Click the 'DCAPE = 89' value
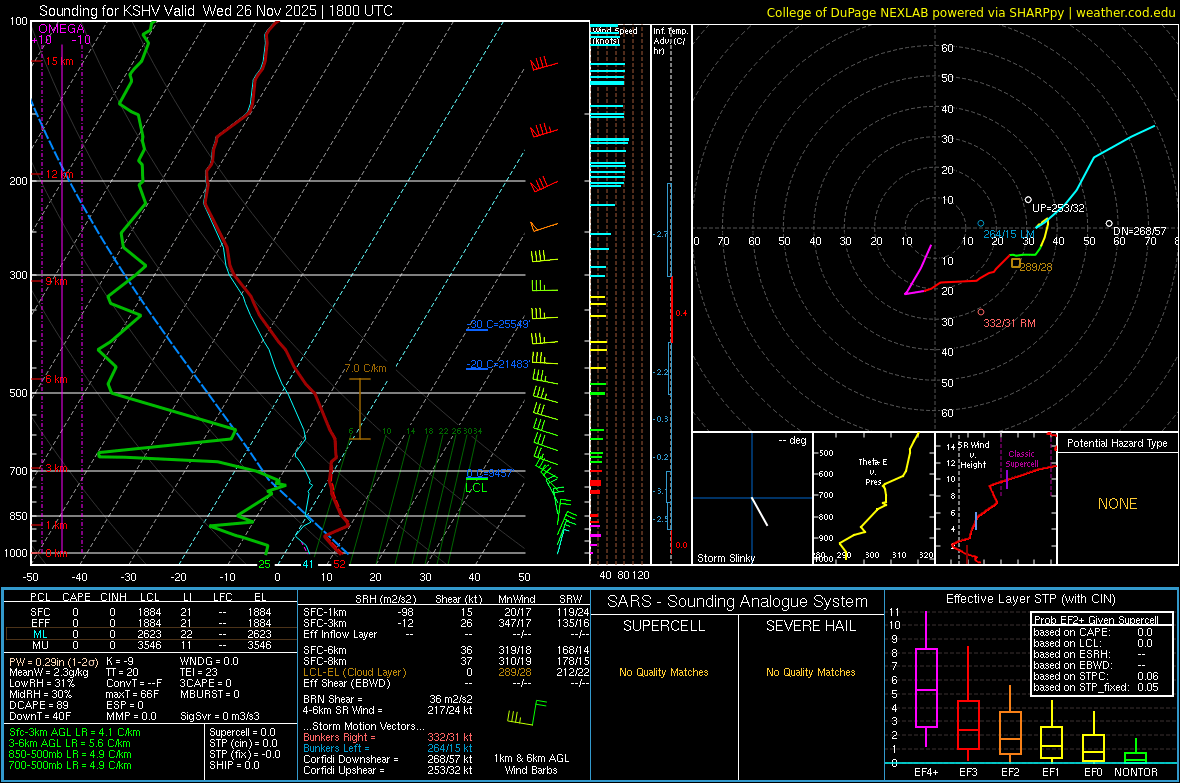The width and height of the screenshot is (1180, 783). coord(39,705)
